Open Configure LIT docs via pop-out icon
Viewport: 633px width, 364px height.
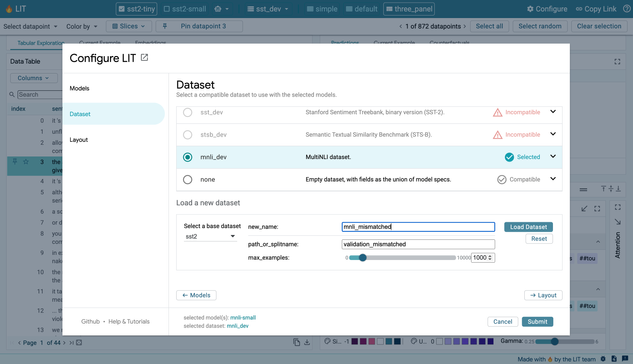point(144,58)
